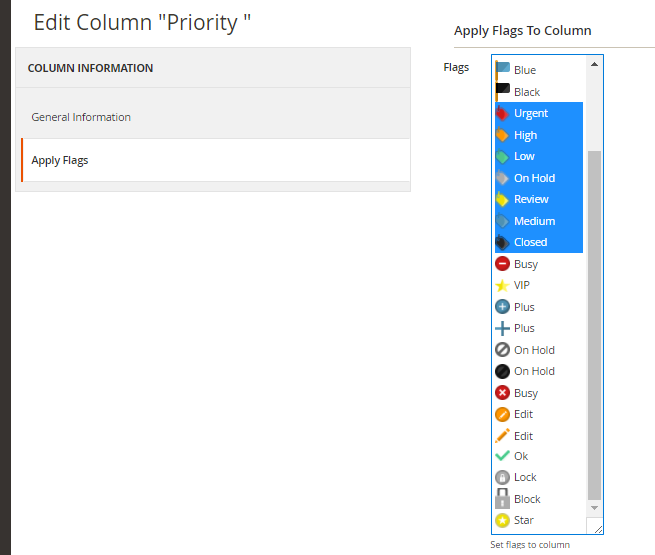This screenshot has height=555, width=655.
Task: Select the red Urgent tag flag
Action: pos(530,114)
